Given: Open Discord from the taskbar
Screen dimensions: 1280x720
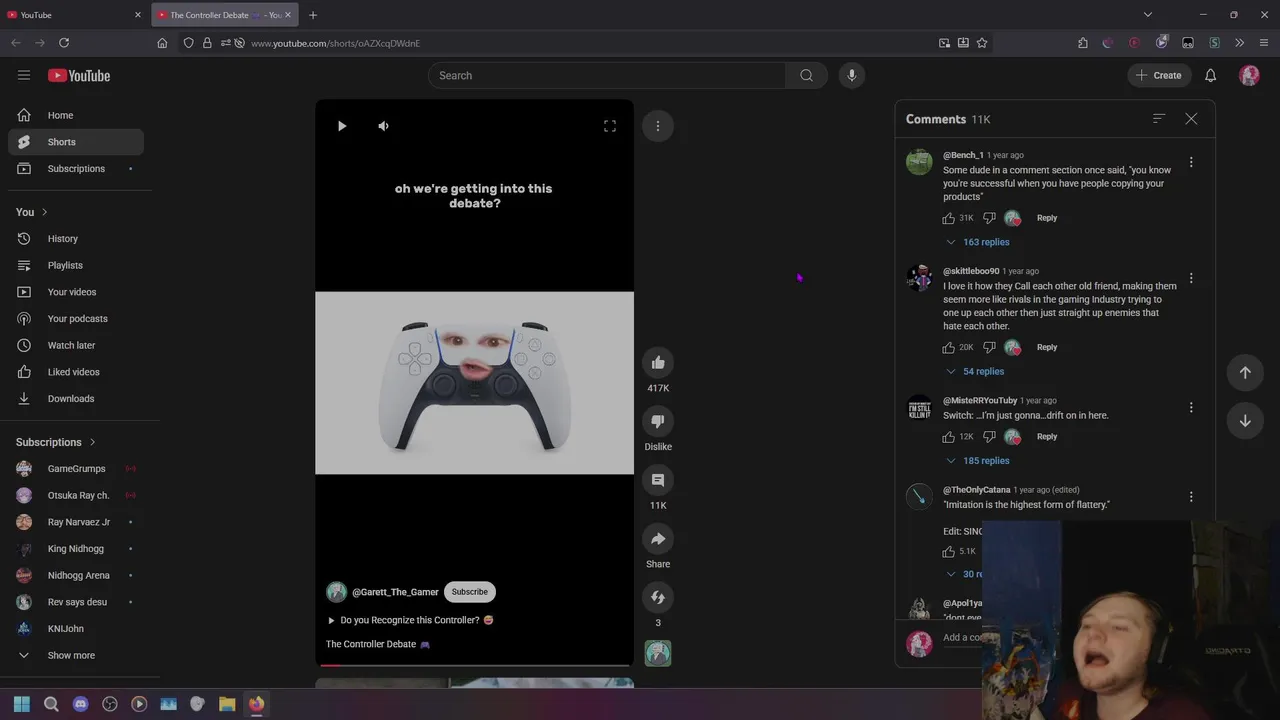Looking at the screenshot, I should point(81,704).
